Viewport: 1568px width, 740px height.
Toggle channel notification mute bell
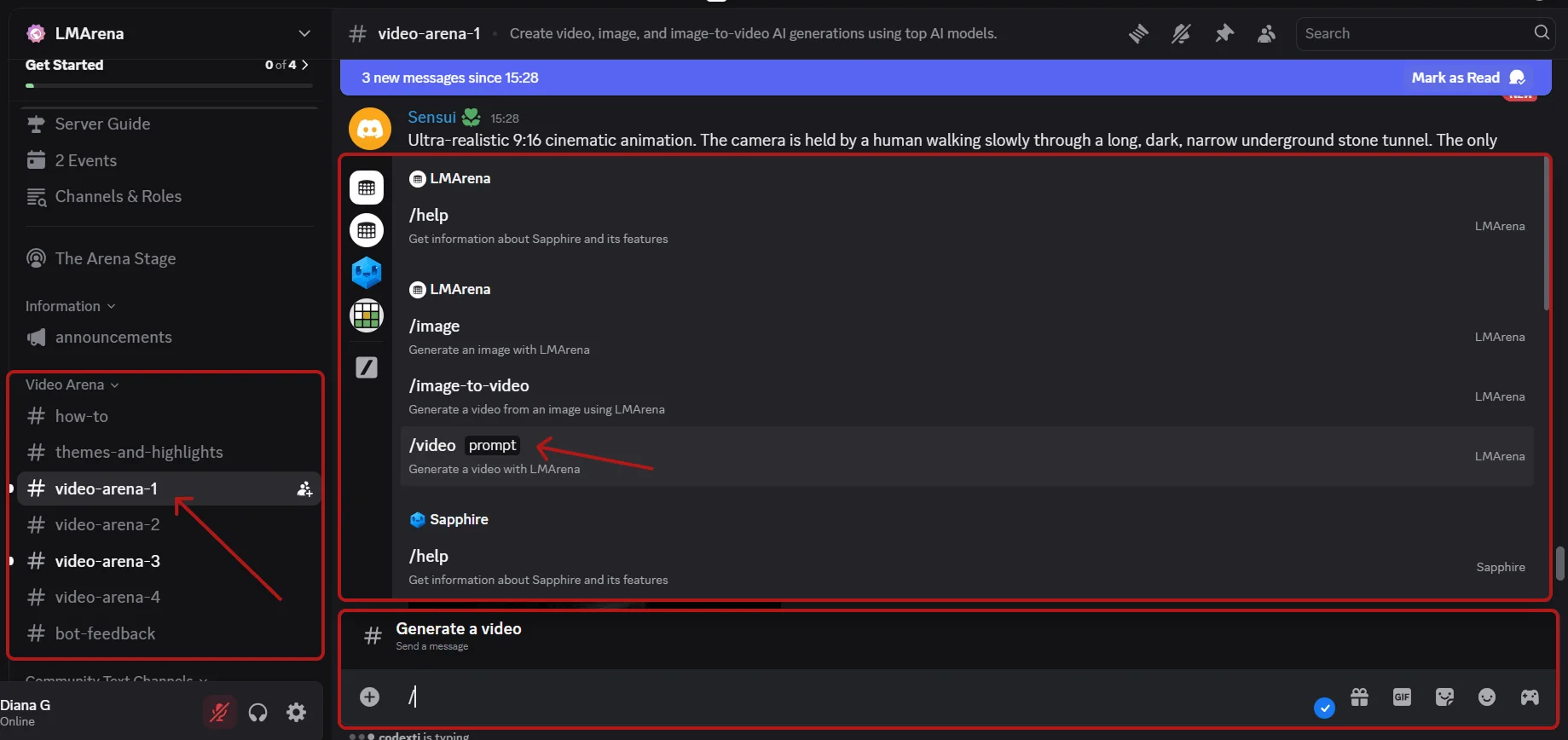[1181, 33]
